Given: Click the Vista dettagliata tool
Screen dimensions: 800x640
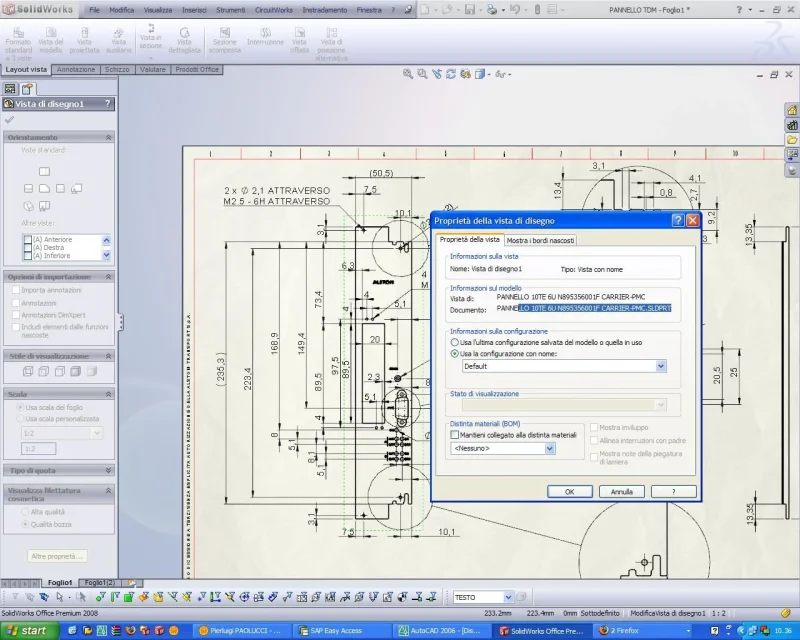Looking at the screenshot, I should coord(184,40).
